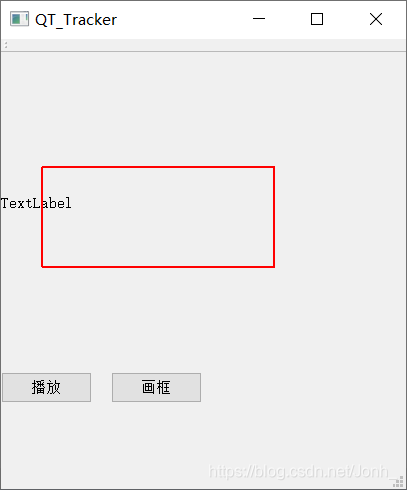Select the TextLabel text
Screen dimensions: 407x490
[x=36, y=203]
